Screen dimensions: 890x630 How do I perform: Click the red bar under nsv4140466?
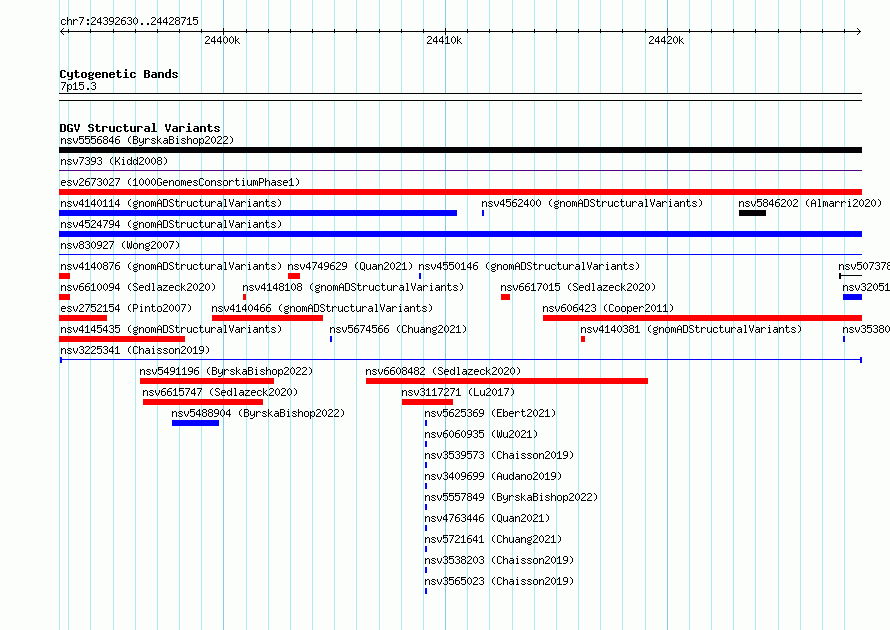coord(267,318)
